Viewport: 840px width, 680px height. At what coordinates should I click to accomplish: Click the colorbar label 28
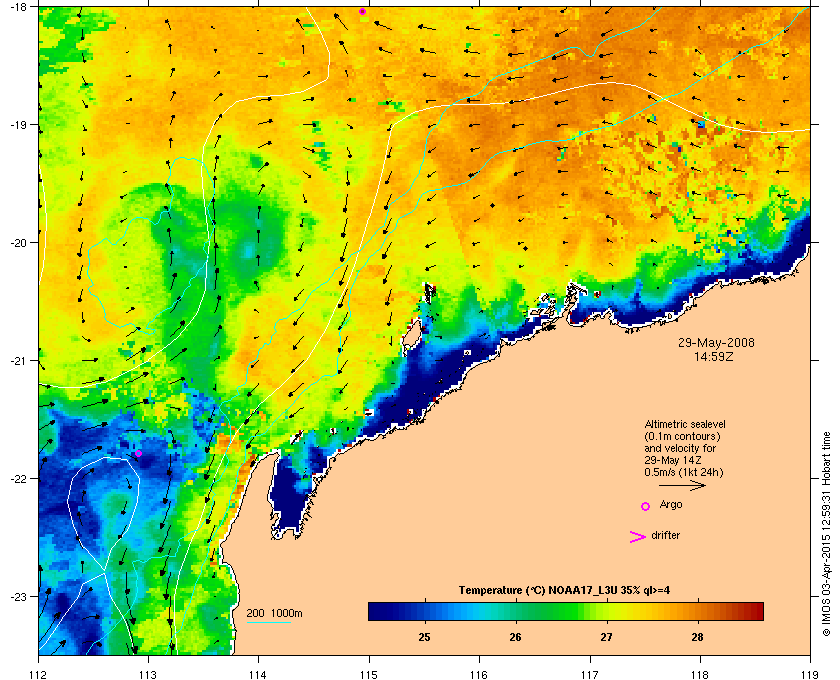(697, 637)
